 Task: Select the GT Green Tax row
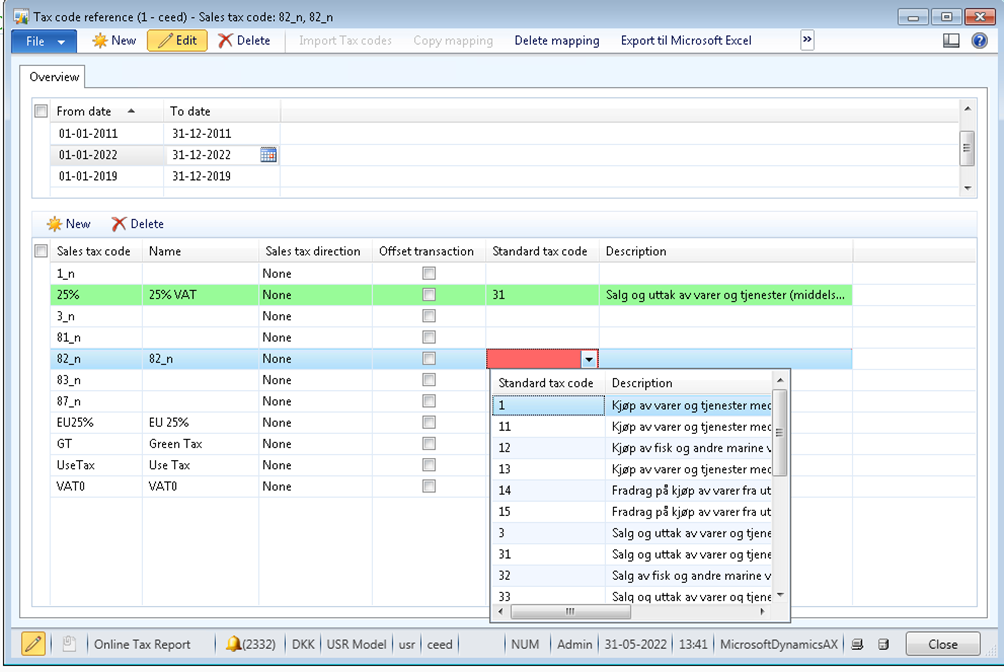(x=451, y=443)
